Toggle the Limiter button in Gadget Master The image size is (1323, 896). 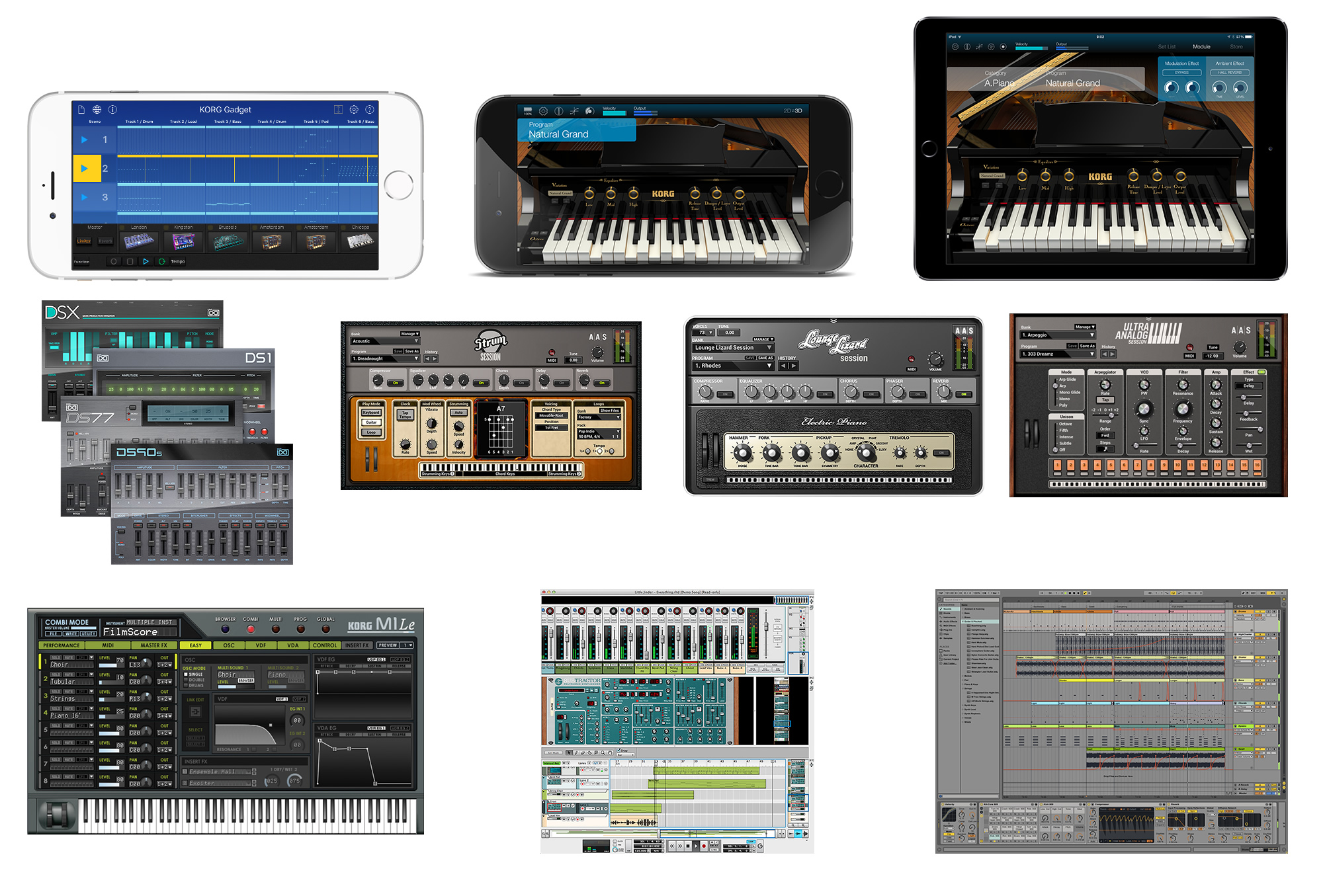click(84, 241)
